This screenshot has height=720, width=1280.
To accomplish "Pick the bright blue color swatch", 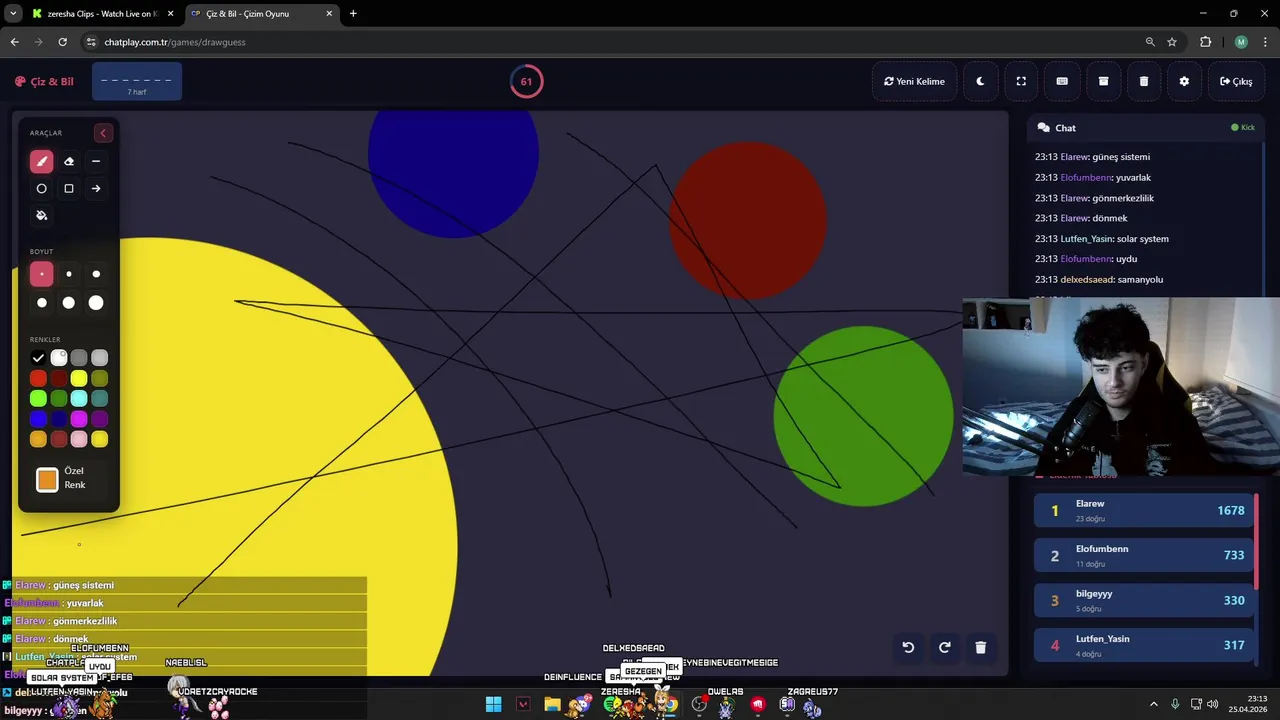I will (38, 419).
